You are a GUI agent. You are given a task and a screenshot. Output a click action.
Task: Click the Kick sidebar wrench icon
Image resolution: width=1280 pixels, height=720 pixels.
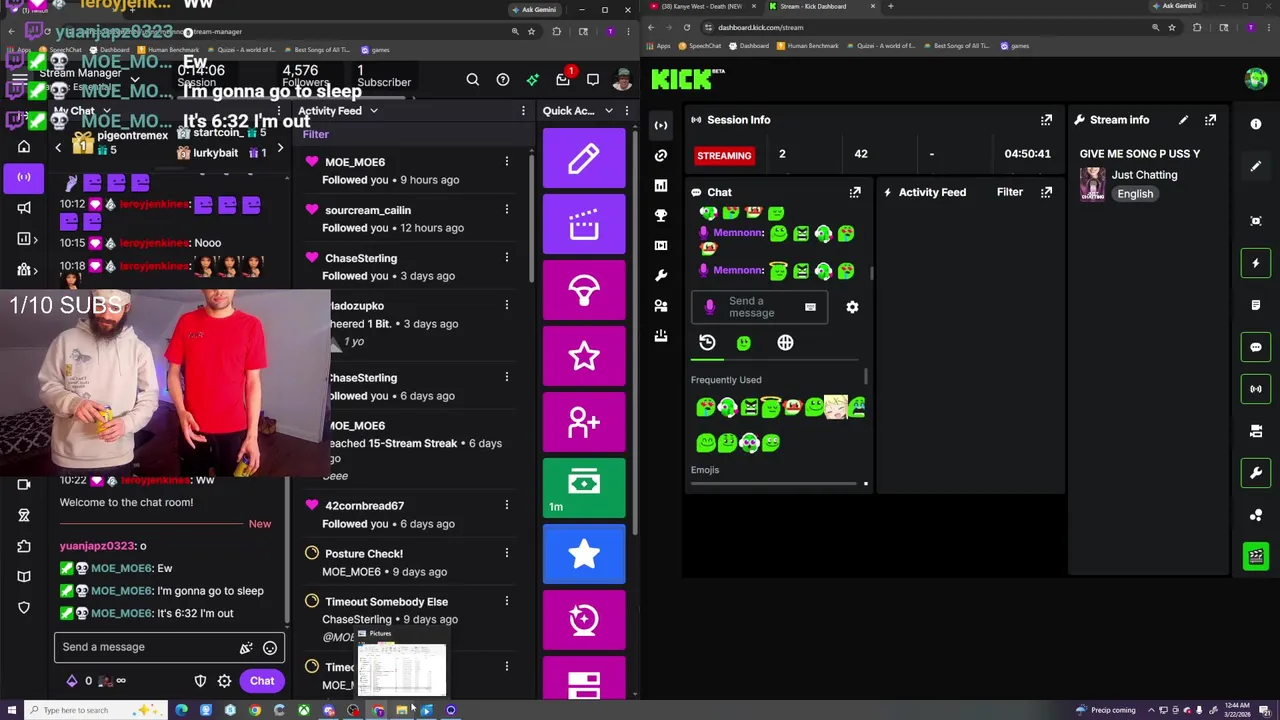(661, 275)
